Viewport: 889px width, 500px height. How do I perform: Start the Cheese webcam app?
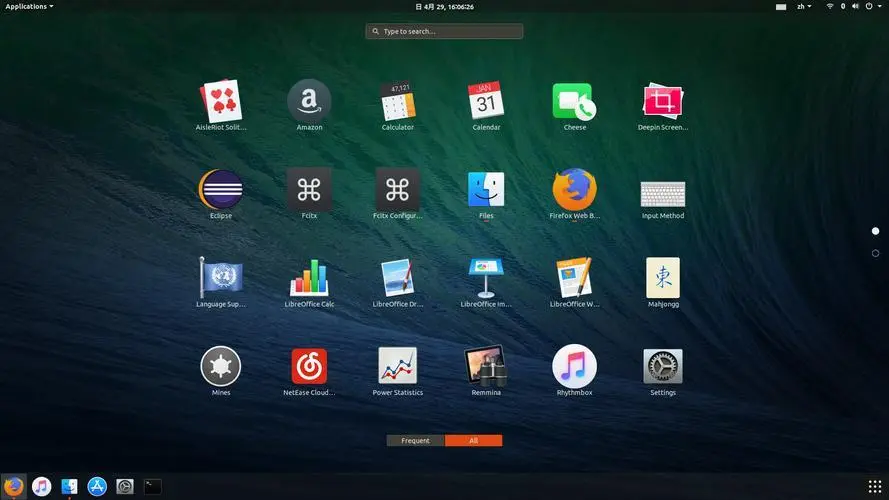point(574,101)
